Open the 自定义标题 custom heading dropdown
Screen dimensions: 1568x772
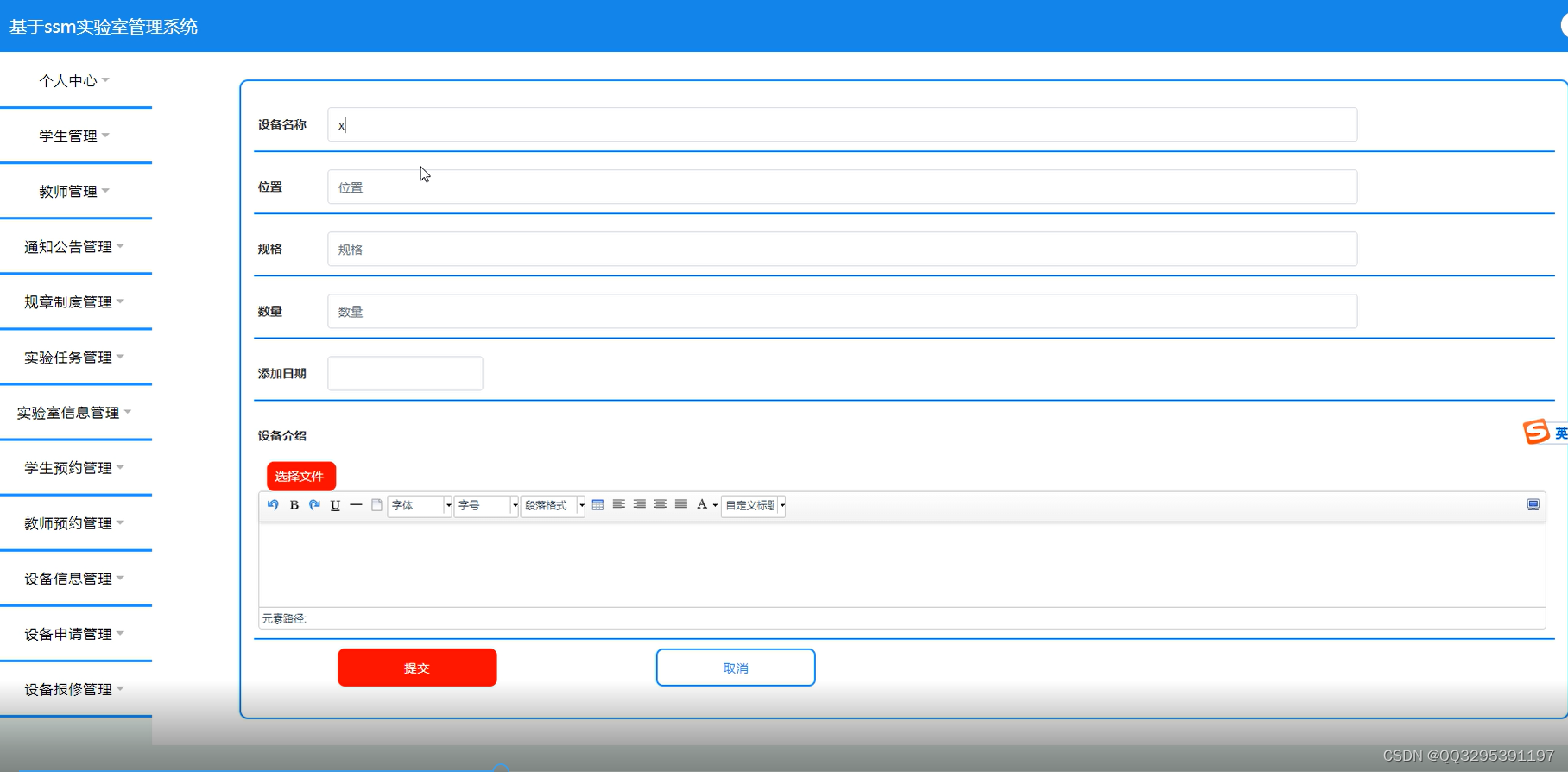point(753,505)
